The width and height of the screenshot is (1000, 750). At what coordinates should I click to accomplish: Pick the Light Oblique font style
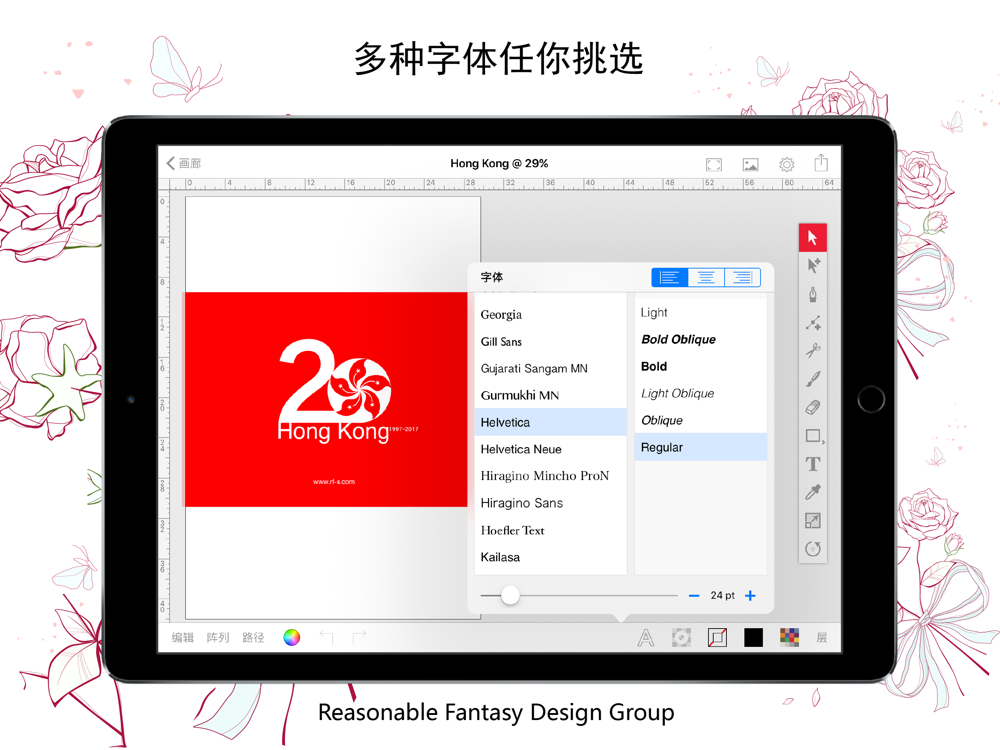click(x=701, y=393)
